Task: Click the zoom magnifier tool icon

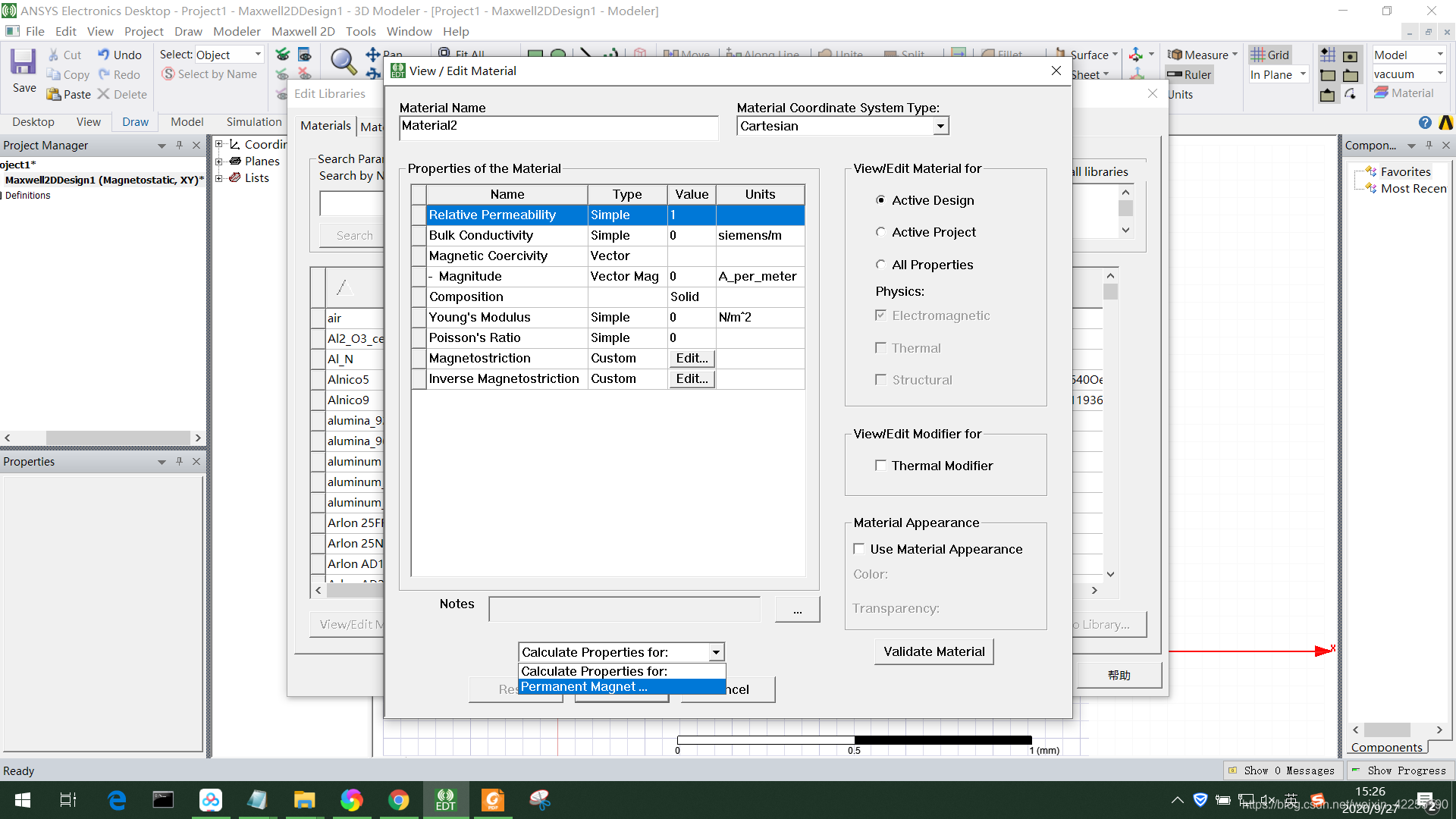Action: point(343,61)
